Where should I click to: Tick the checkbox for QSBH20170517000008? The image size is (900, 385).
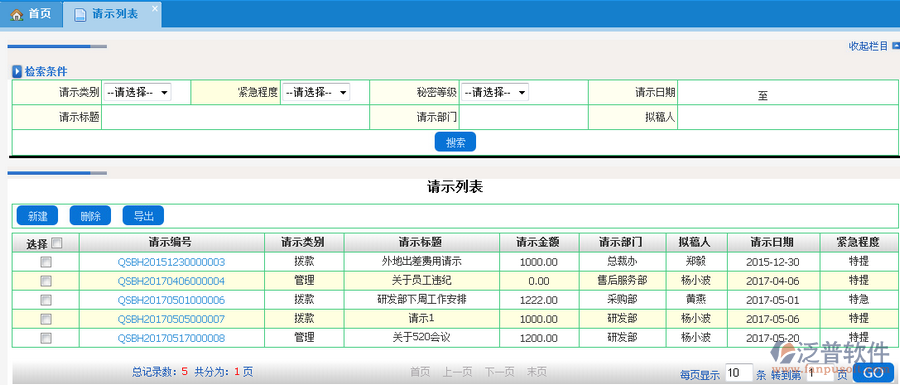pos(45,338)
